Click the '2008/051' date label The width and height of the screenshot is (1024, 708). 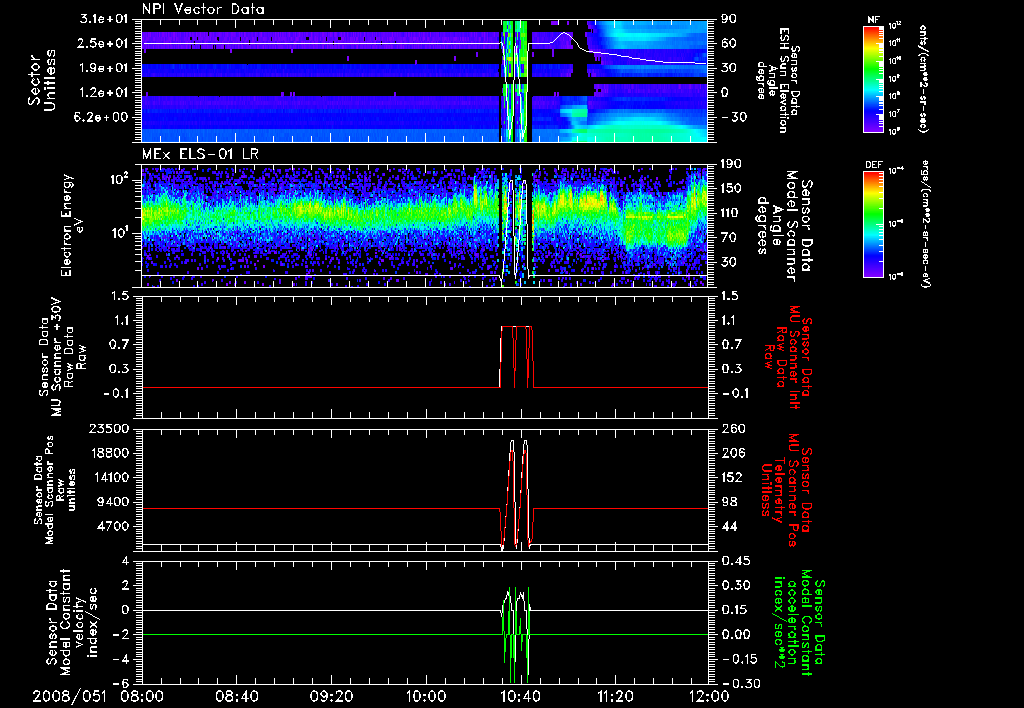pyautogui.click(x=69, y=696)
